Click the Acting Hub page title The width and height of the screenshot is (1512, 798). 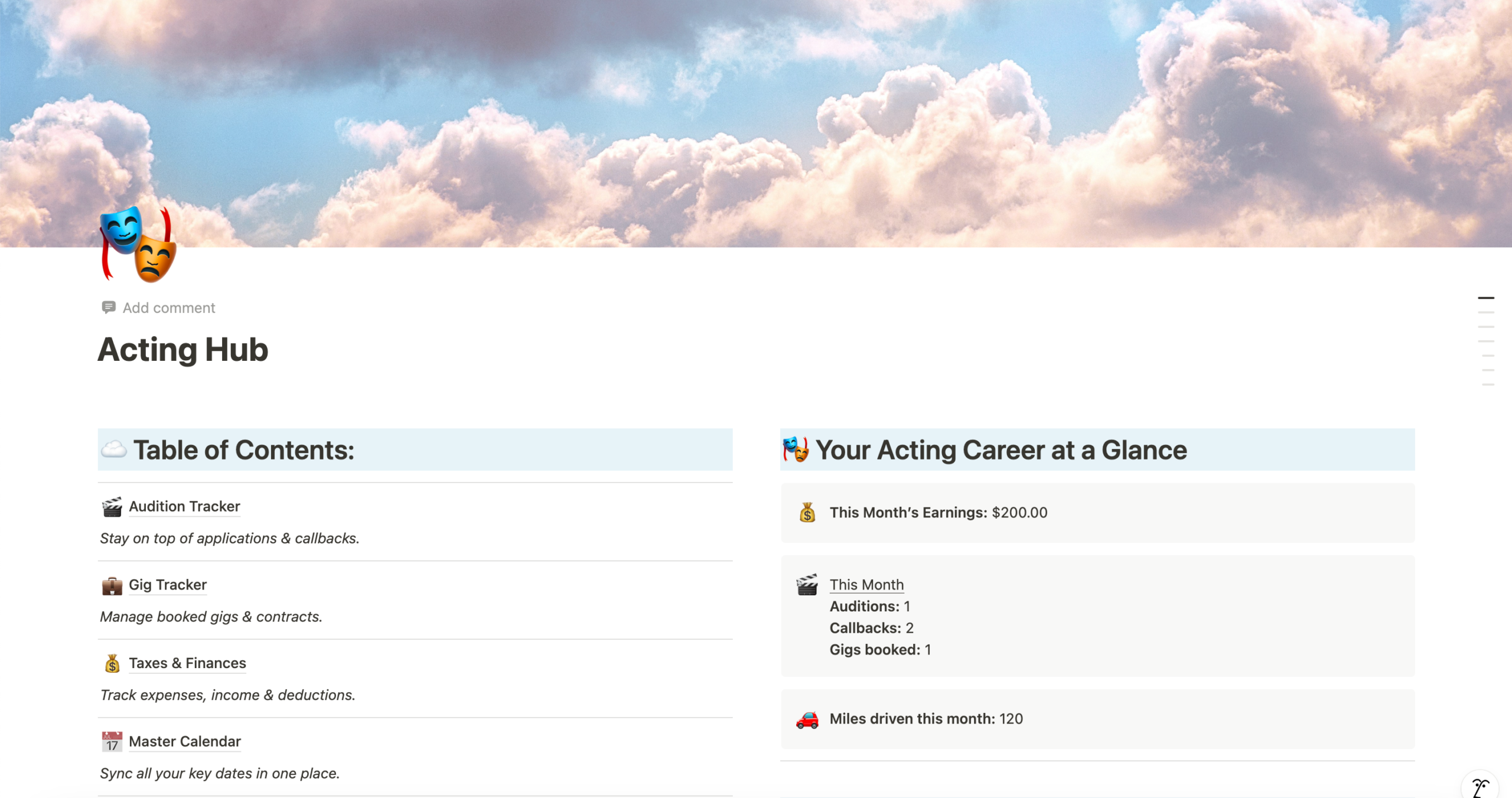pos(183,350)
